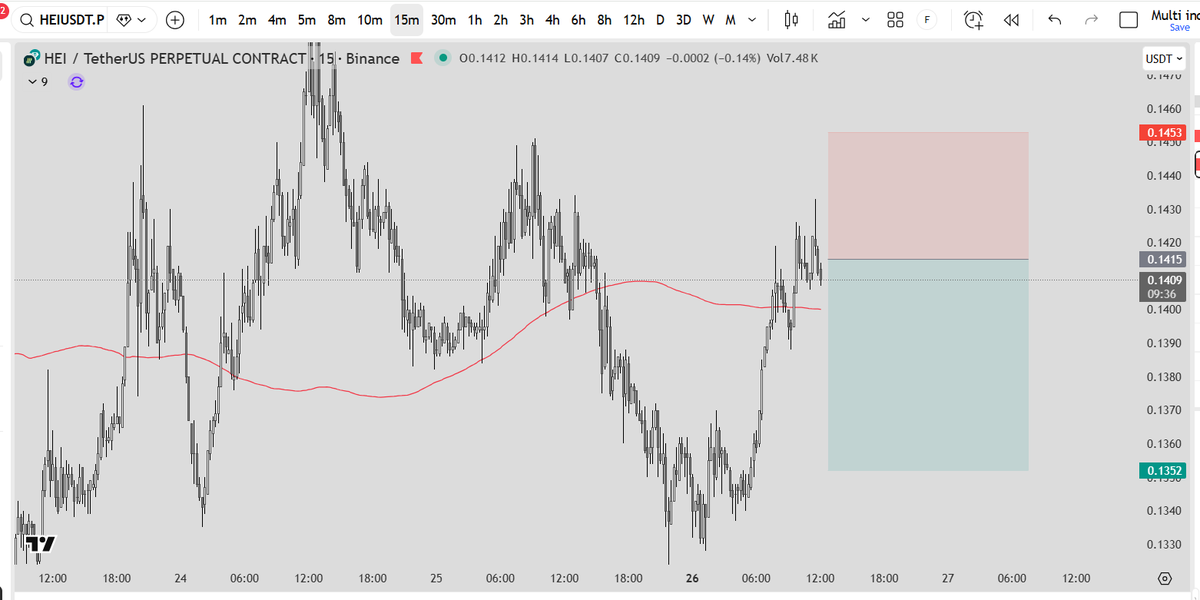
Task: Click the green market status dot
Action: [443, 58]
